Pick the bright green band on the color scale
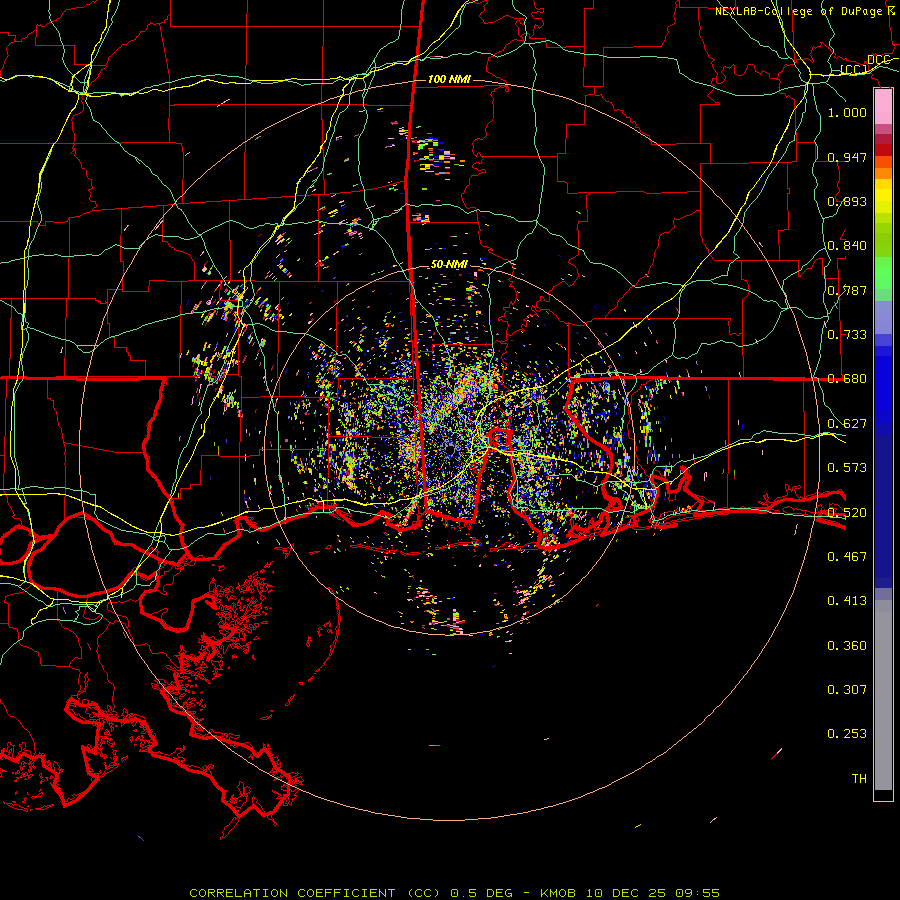 [883, 273]
